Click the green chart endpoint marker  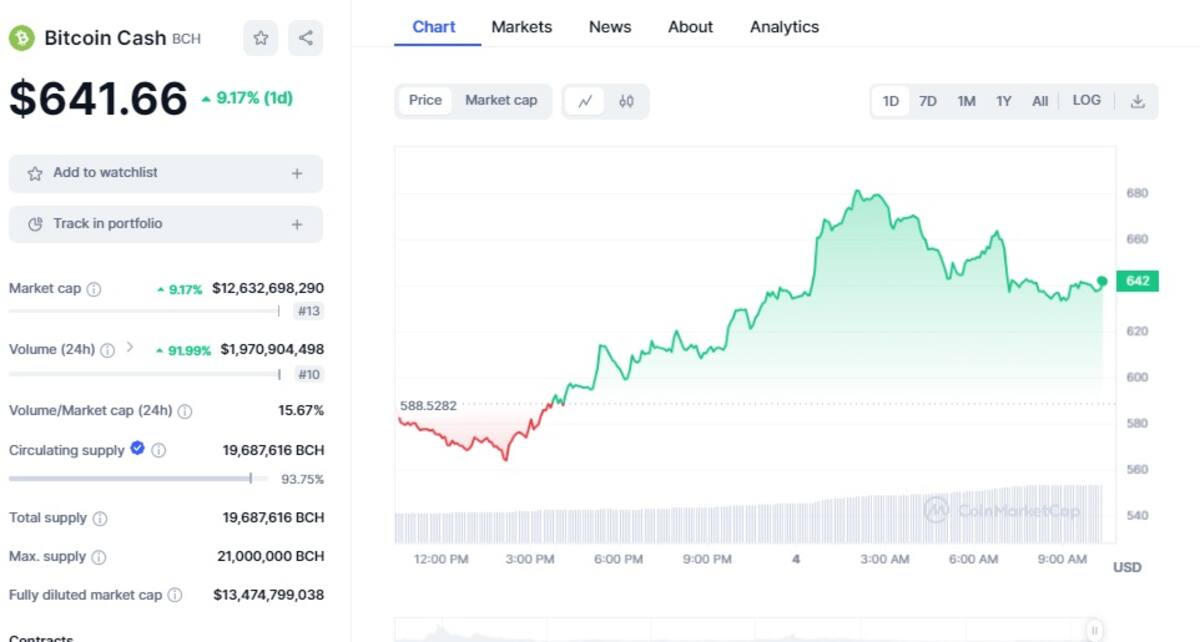[x=1102, y=282]
